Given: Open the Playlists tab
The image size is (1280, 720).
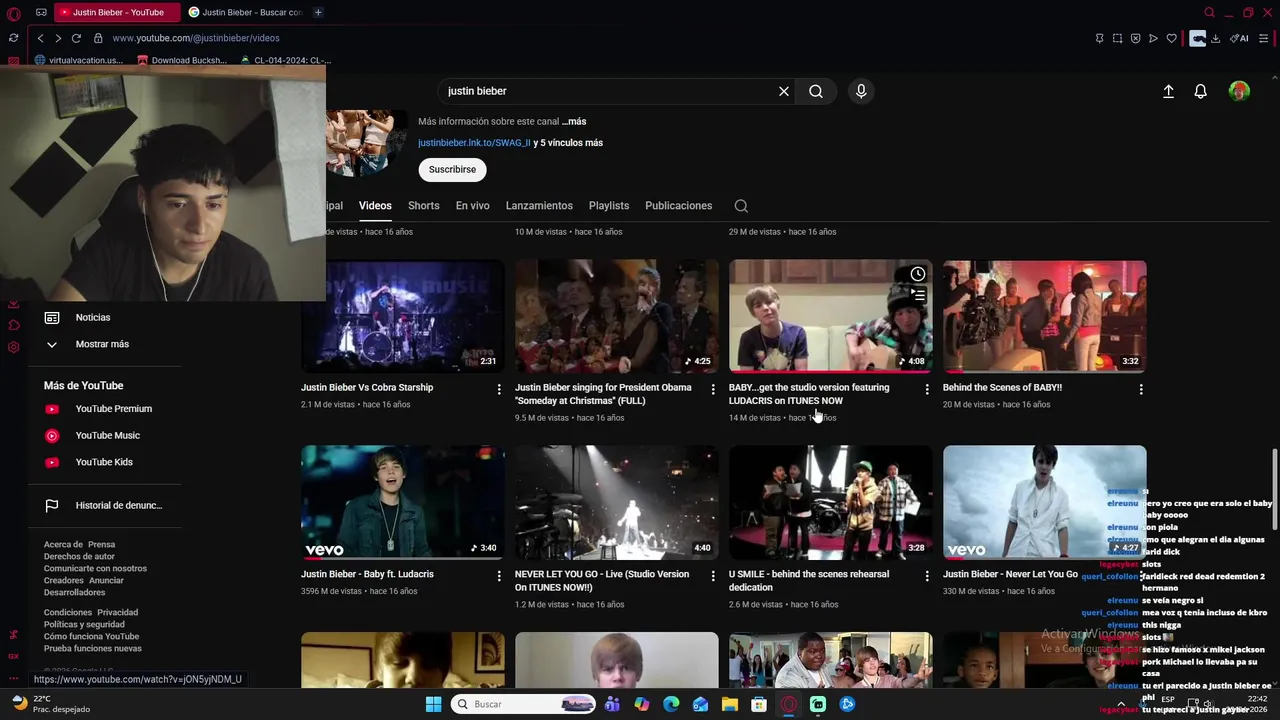Looking at the screenshot, I should (609, 206).
